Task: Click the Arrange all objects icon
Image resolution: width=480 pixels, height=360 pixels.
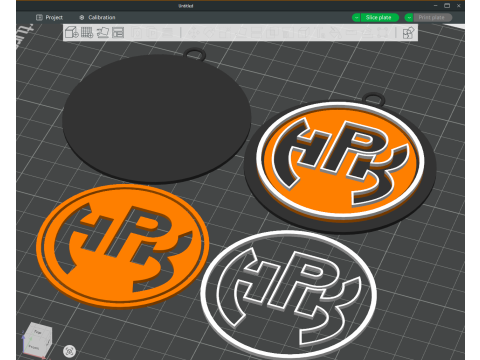Action: (x=118, y=32)
